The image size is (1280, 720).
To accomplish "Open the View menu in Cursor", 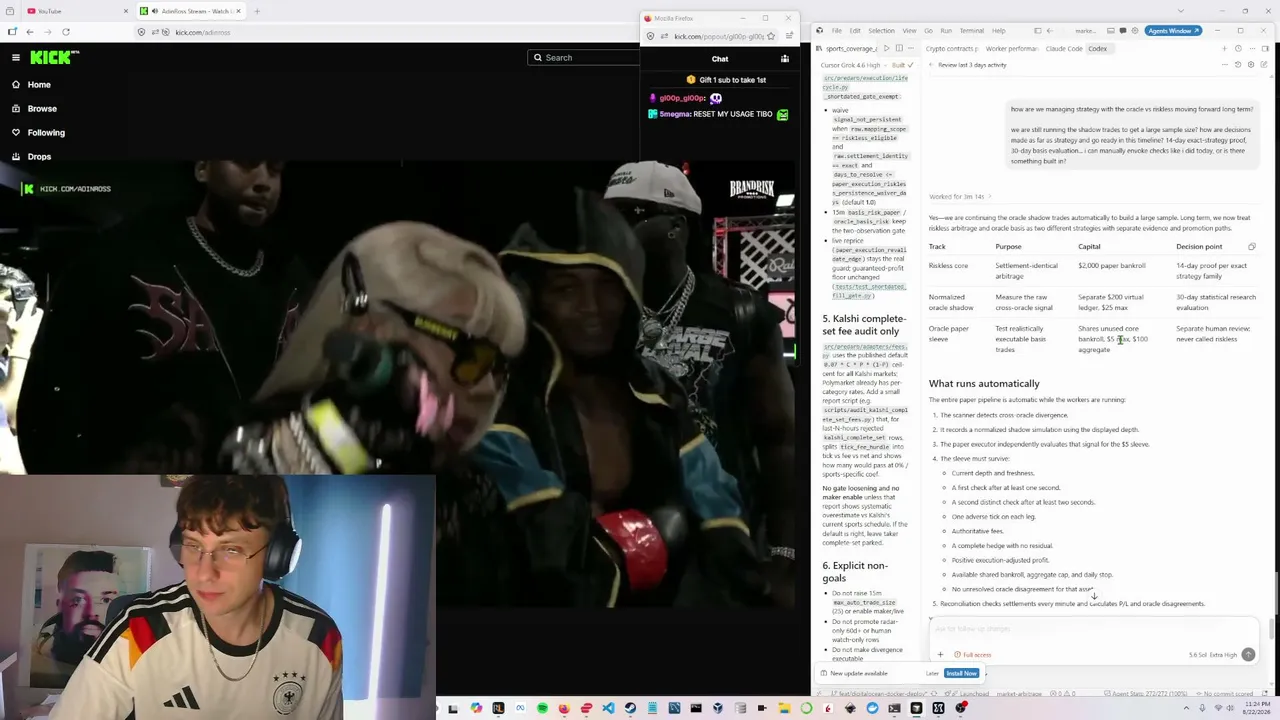I will [x=909, y=31].
